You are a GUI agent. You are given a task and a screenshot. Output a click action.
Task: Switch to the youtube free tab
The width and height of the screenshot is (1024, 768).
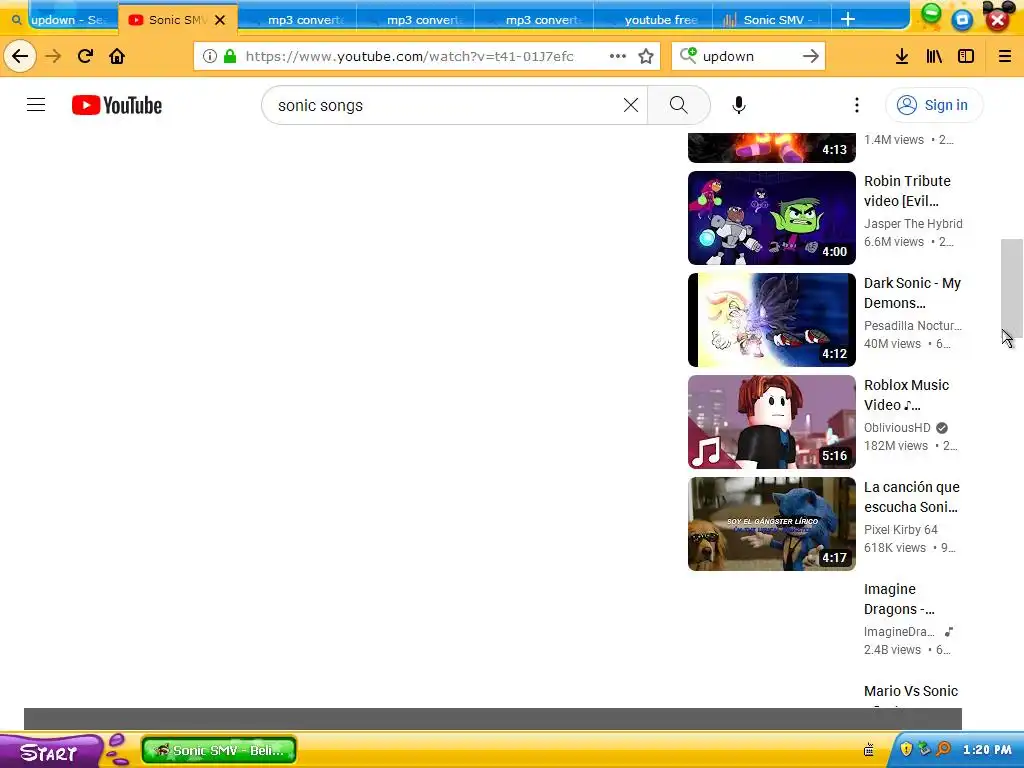(x=653, y=20)
